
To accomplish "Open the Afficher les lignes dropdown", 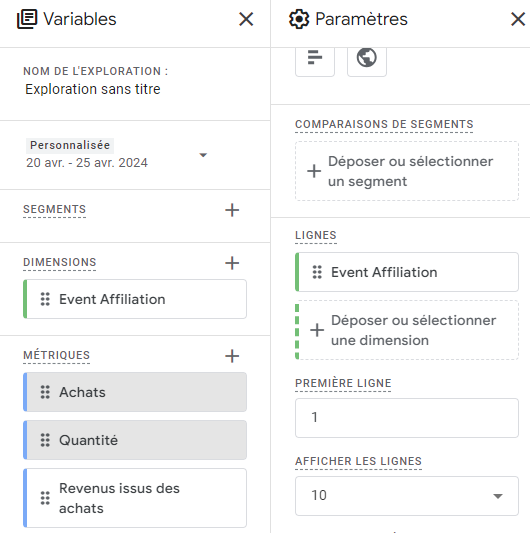I will pyautogui.click(x=407, y=496).
